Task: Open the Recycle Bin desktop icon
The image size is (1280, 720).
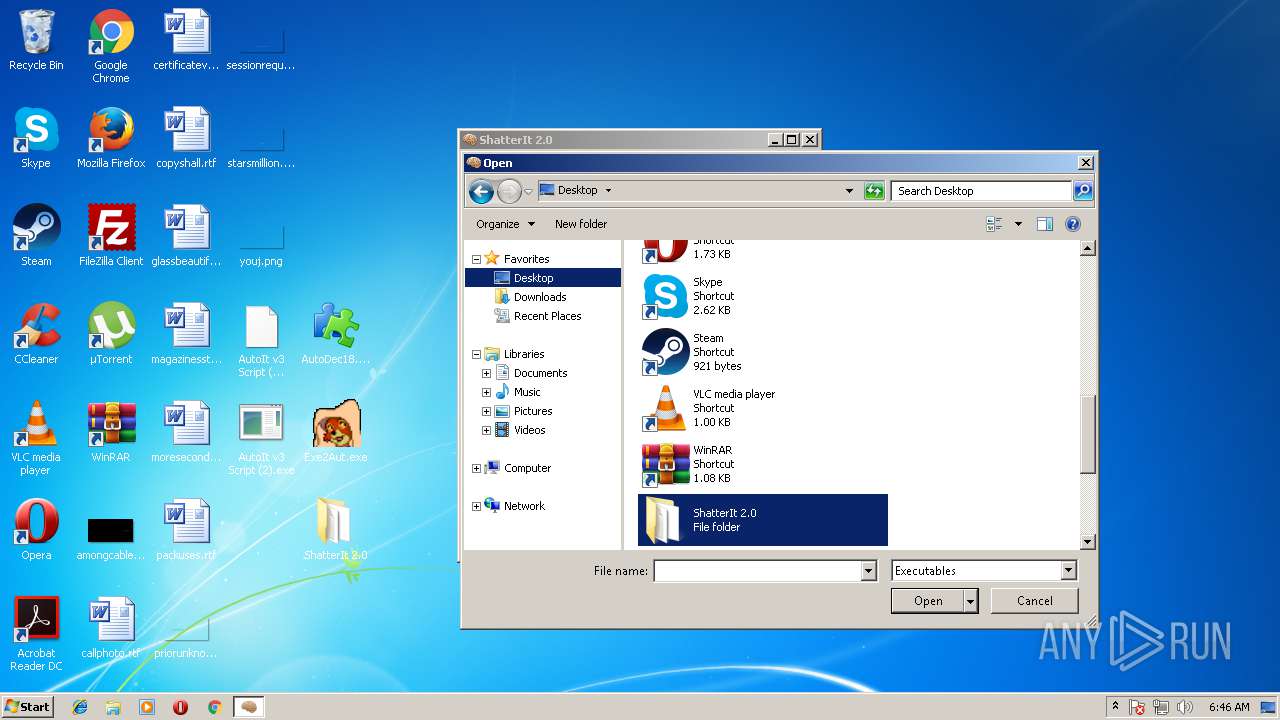Action: point(36,40)
